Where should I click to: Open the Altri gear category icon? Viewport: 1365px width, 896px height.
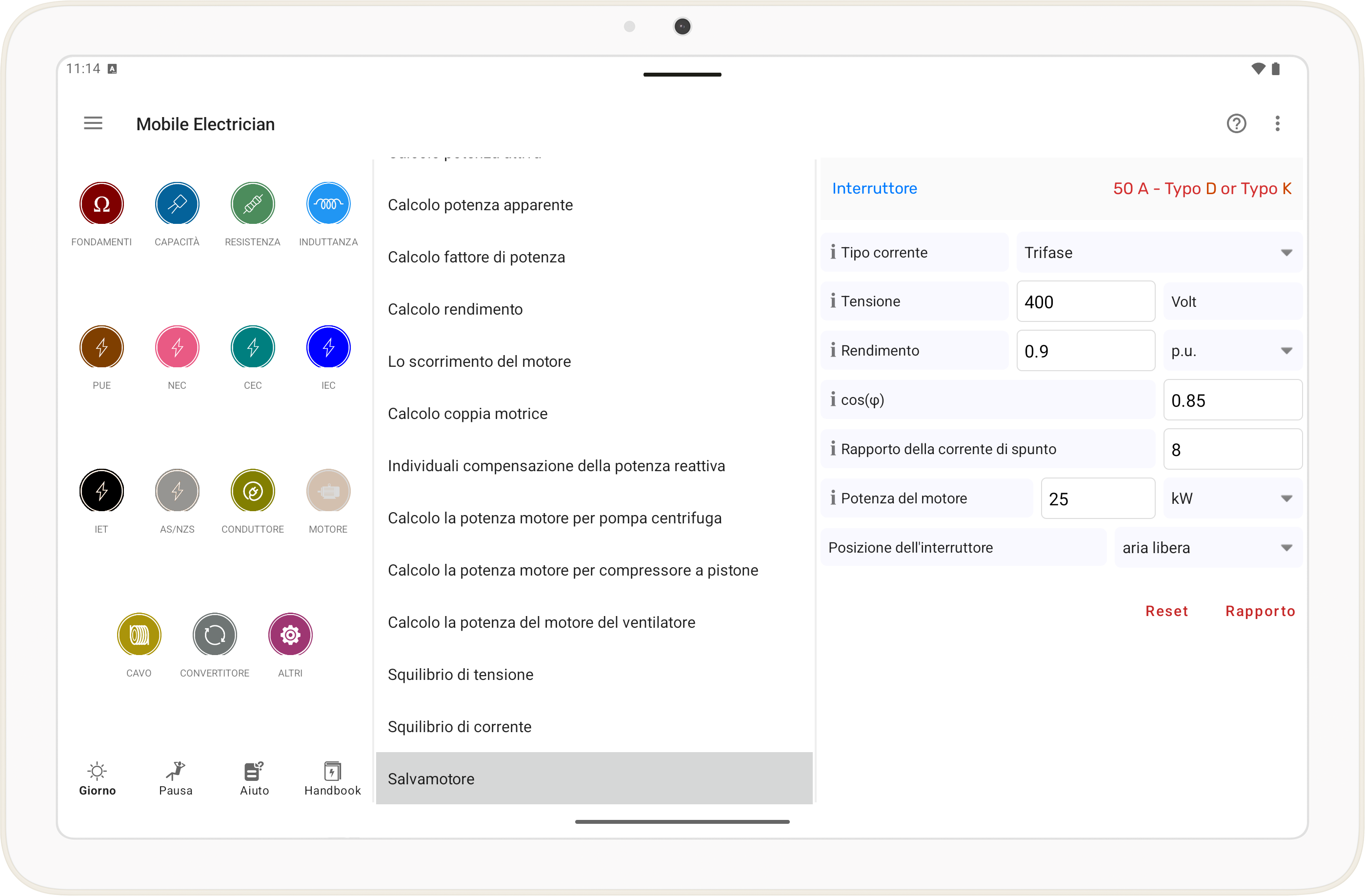(290, 635)
